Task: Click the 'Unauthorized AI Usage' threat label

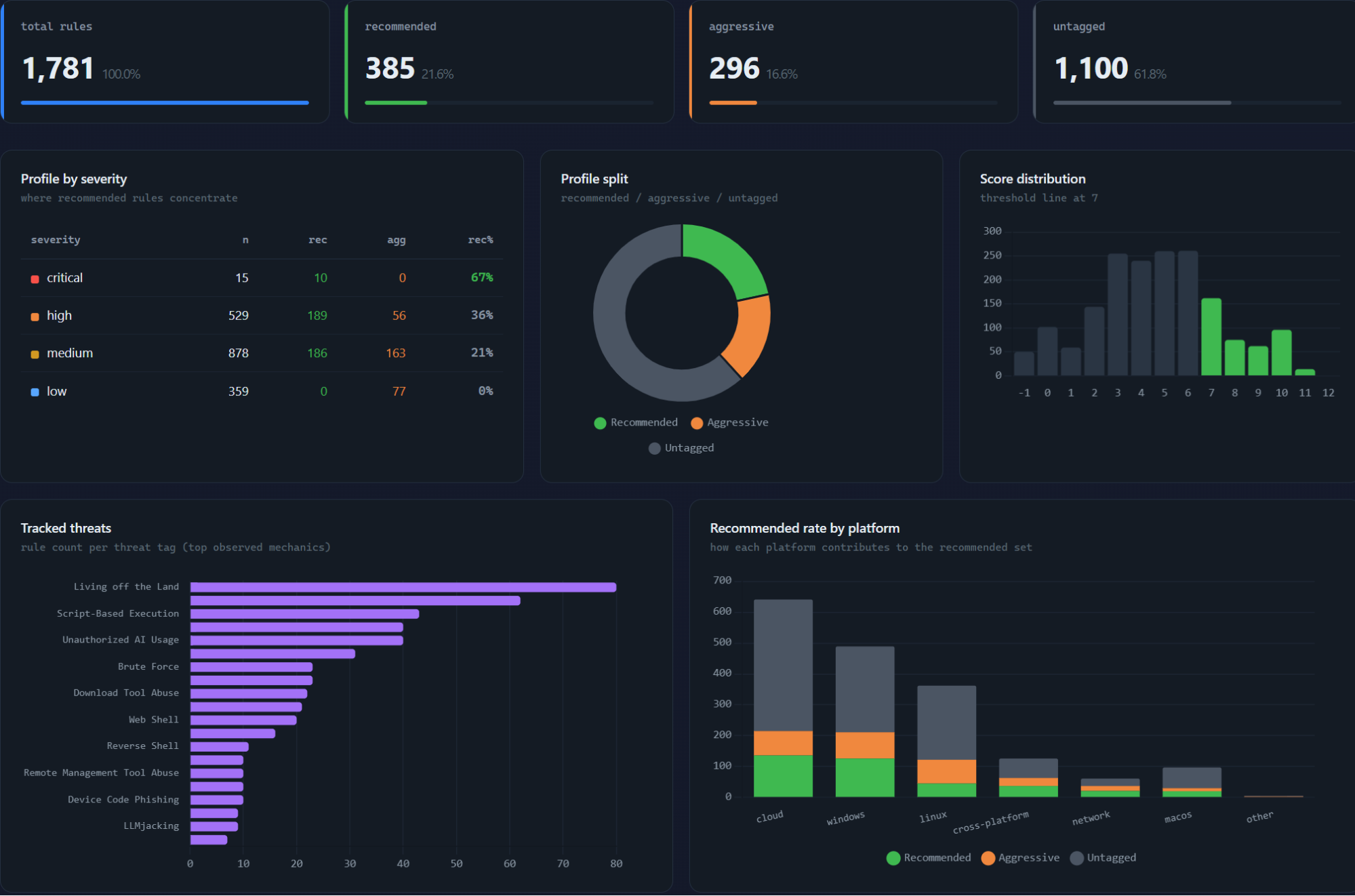Action: pos(121,640)
